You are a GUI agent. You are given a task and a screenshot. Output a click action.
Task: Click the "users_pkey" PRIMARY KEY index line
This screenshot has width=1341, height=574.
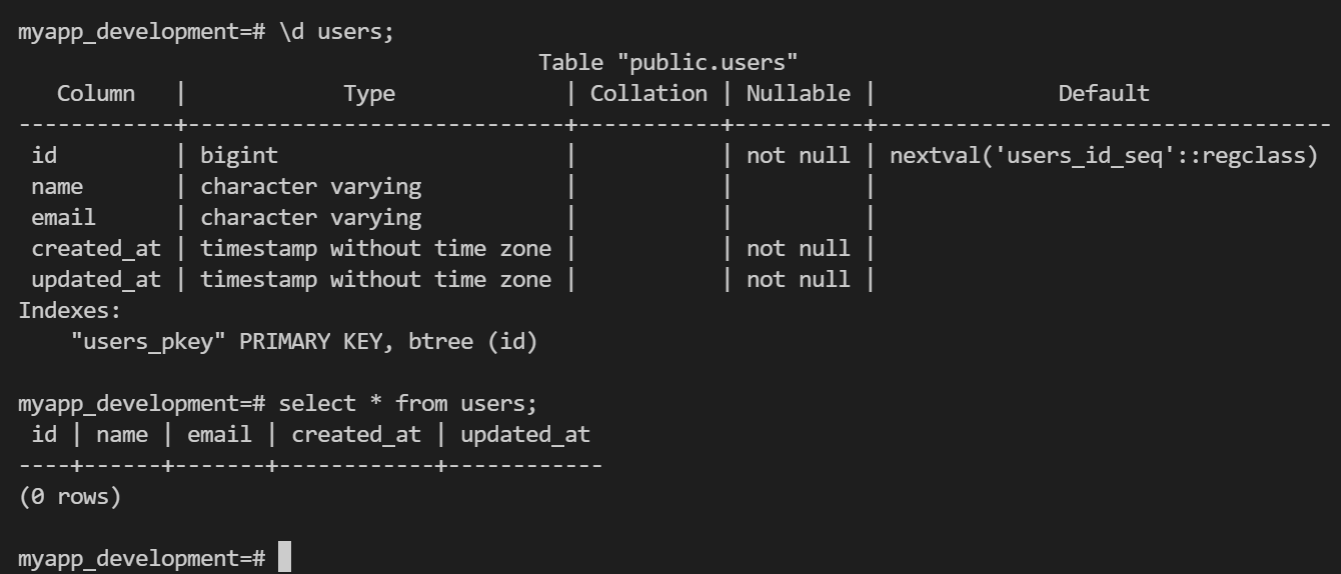point(304,342)
